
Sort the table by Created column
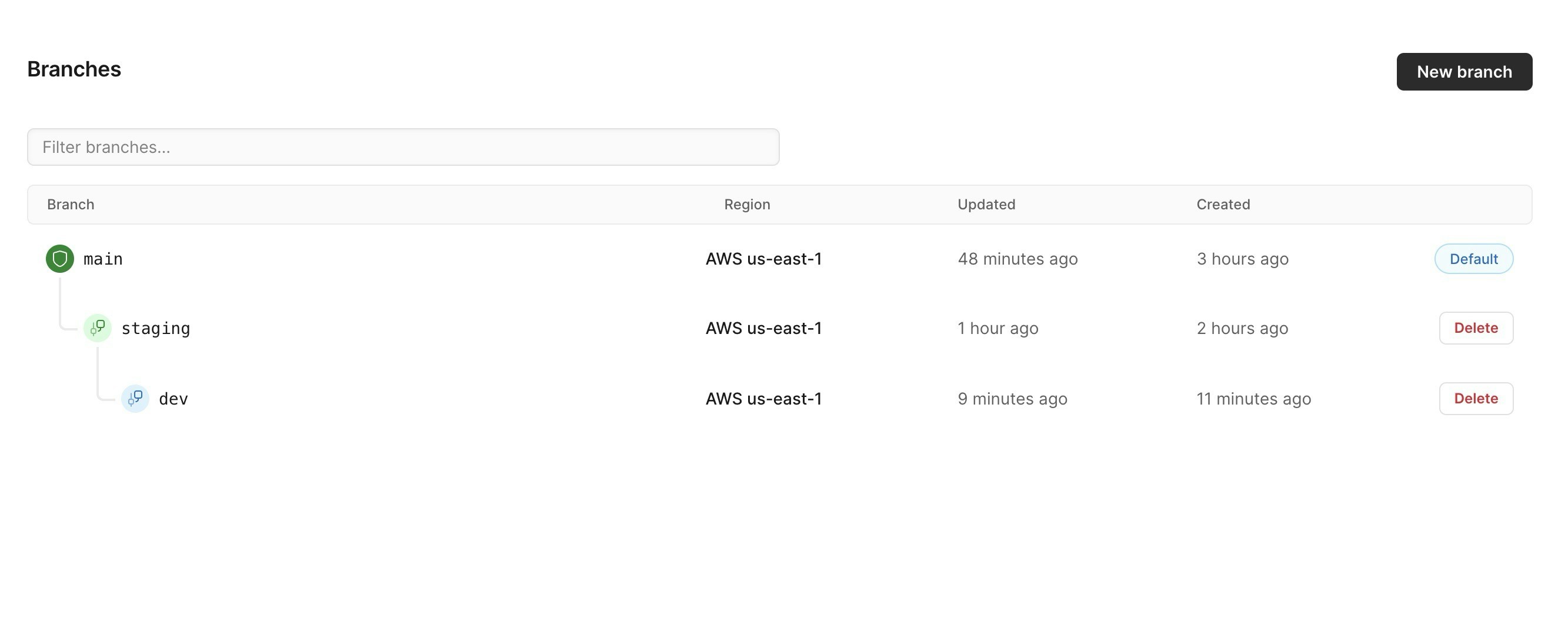click(x=1222, y=204)
